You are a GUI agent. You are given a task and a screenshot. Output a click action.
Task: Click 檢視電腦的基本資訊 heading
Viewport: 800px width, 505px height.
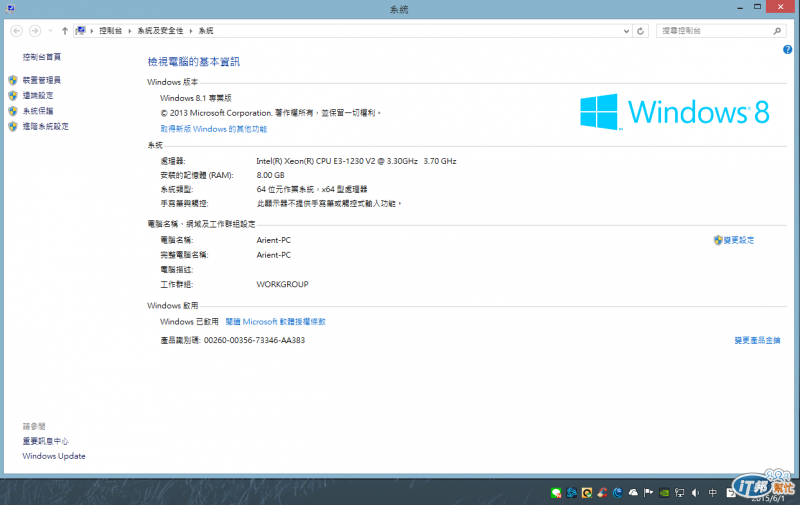click(193, 62)
